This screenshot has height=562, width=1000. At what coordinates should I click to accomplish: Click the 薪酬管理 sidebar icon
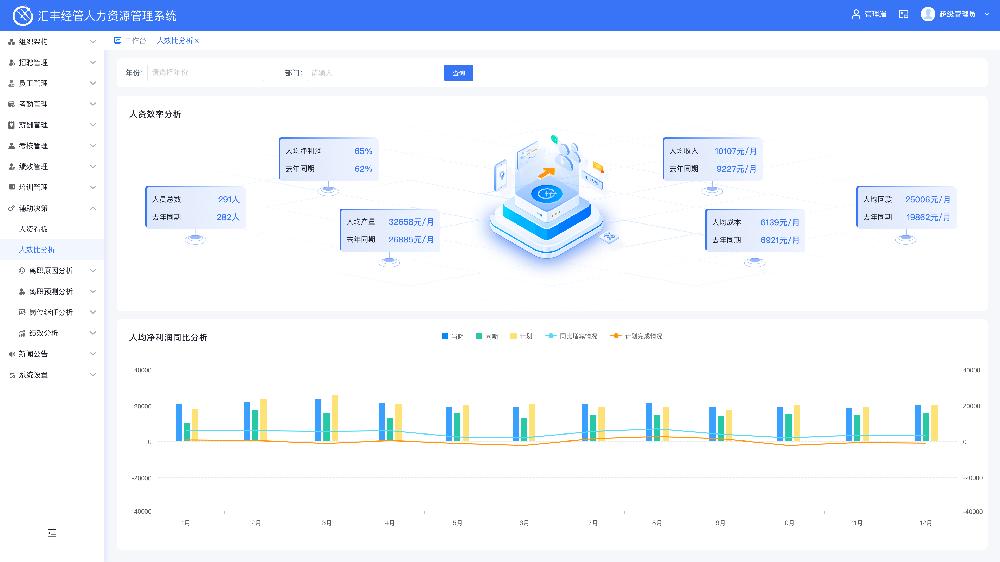click(x=11, y=125)
